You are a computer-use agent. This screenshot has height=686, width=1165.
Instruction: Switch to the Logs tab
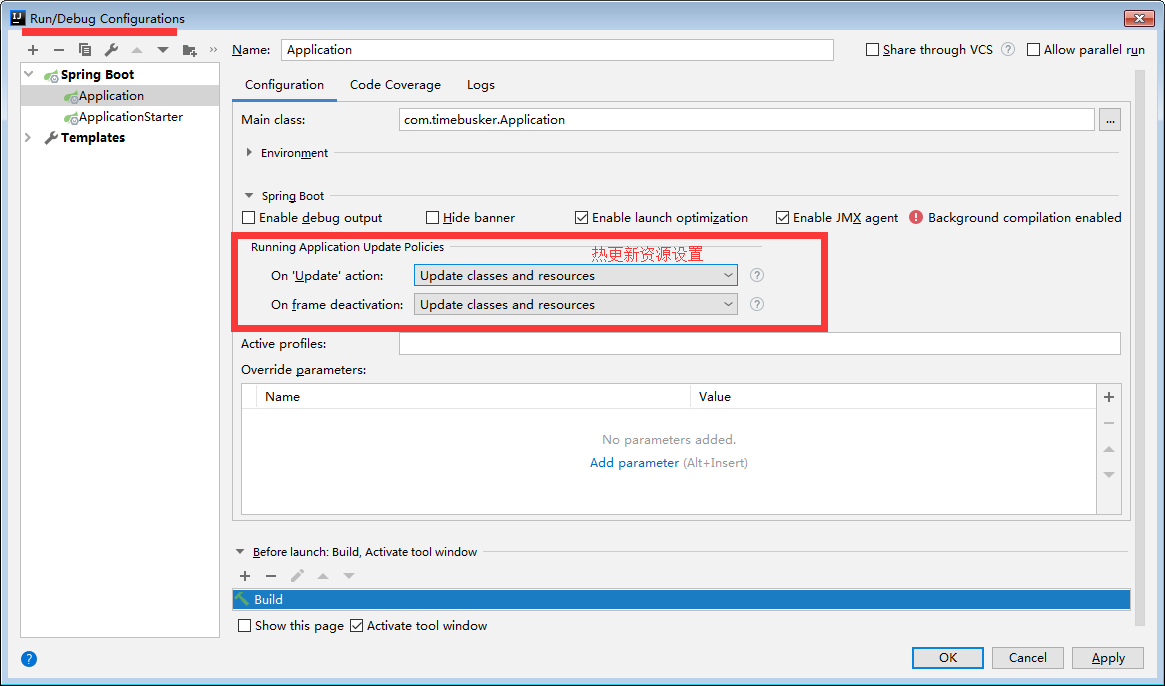(x=480, y=85)
